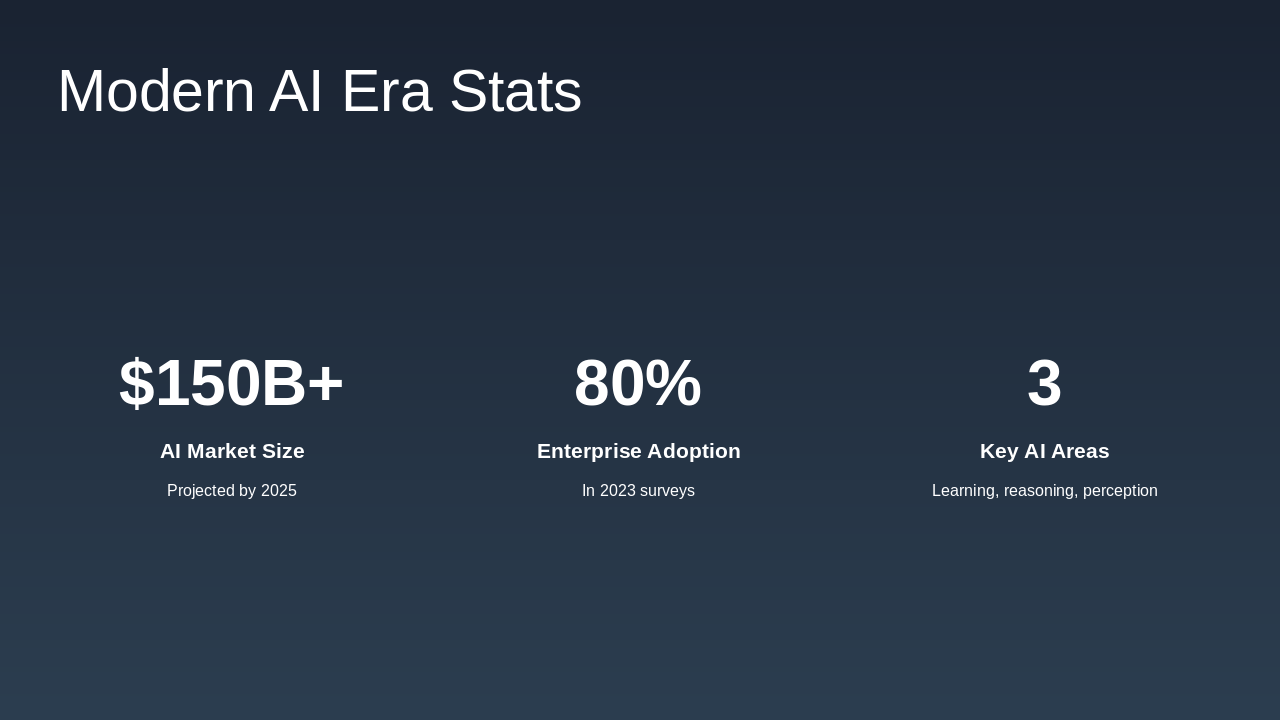The width and height of the screenshot is (1280, 720).
Task: Click the word Stats in the title
Action: tap(515, 91)
